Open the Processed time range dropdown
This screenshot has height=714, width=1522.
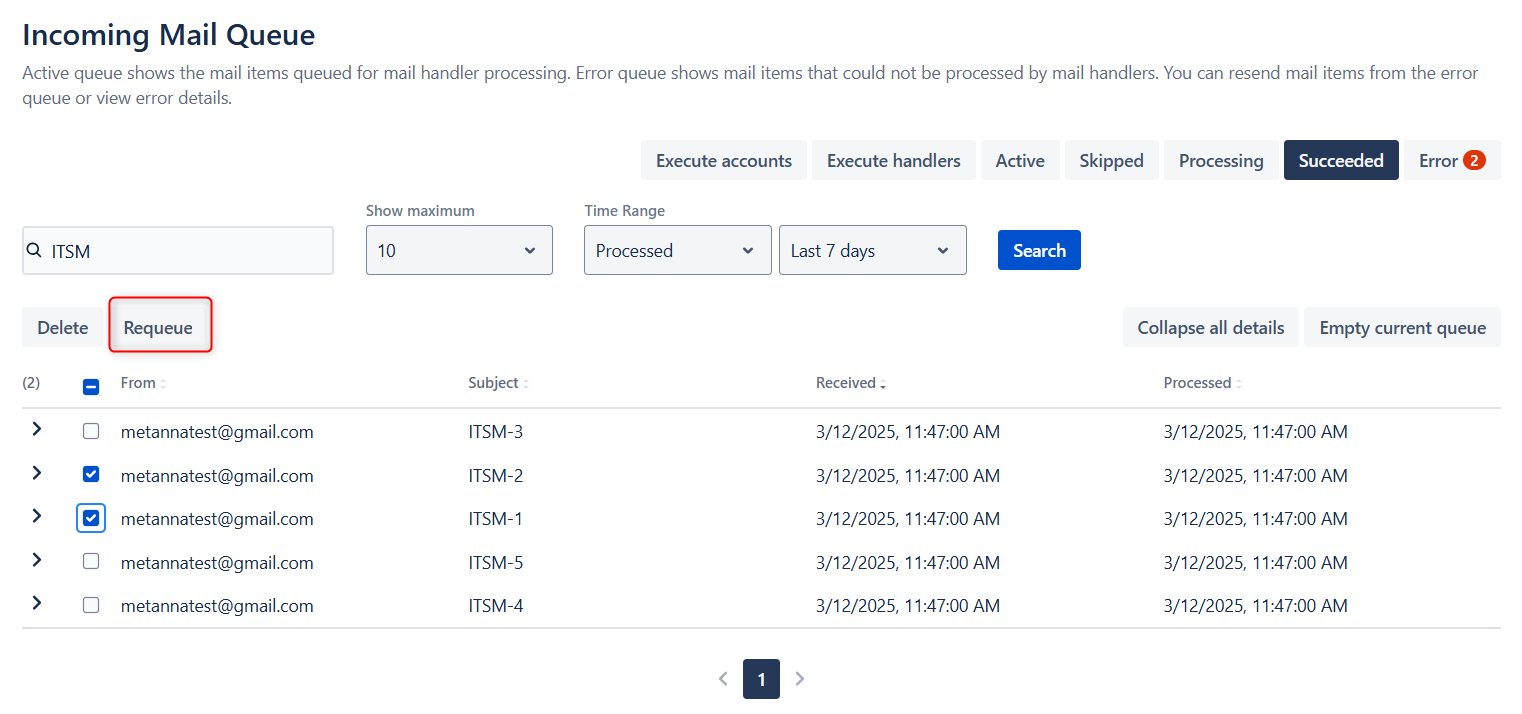(677, 250)
